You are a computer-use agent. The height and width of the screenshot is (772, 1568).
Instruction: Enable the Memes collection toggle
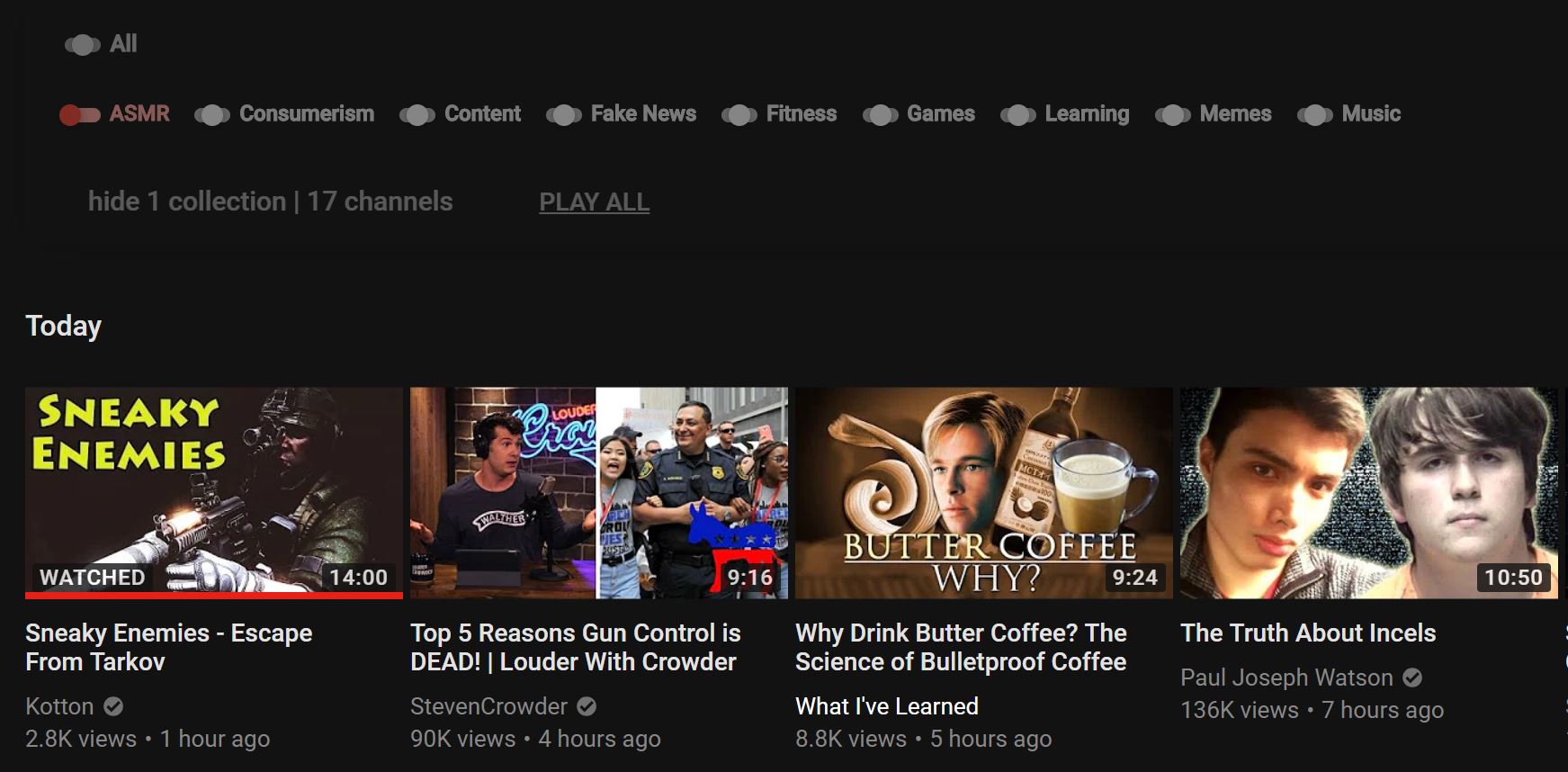point(1173,114)
